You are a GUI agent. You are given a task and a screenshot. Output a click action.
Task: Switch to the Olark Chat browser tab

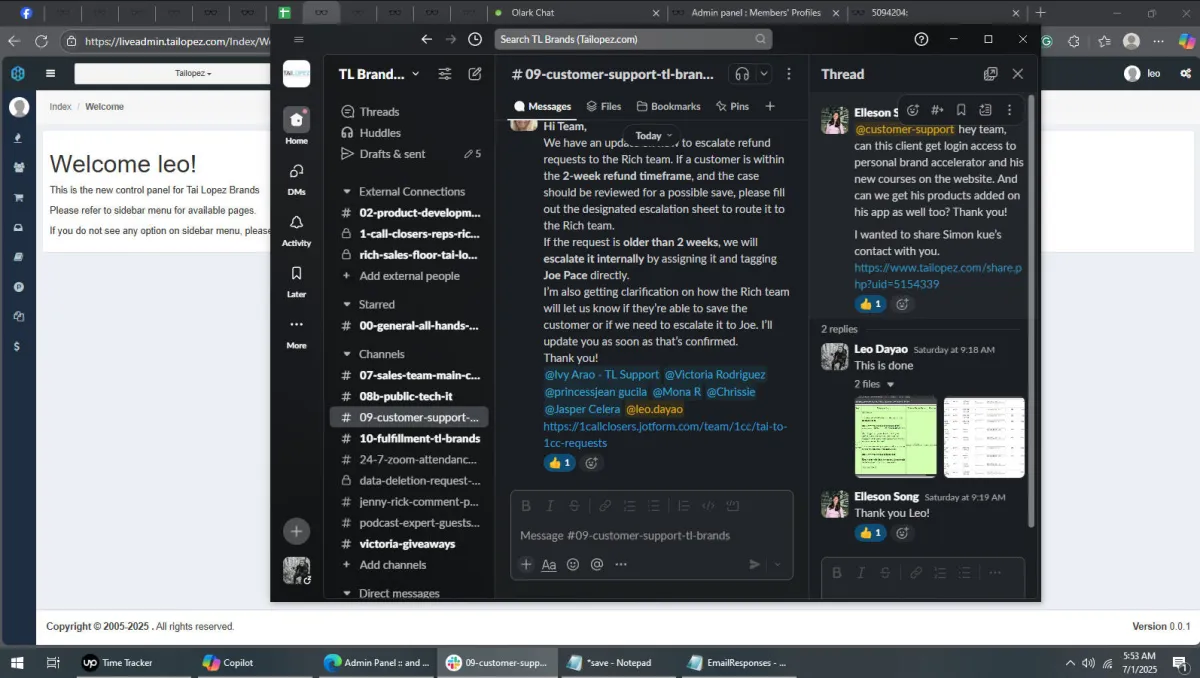click(578, 13)
